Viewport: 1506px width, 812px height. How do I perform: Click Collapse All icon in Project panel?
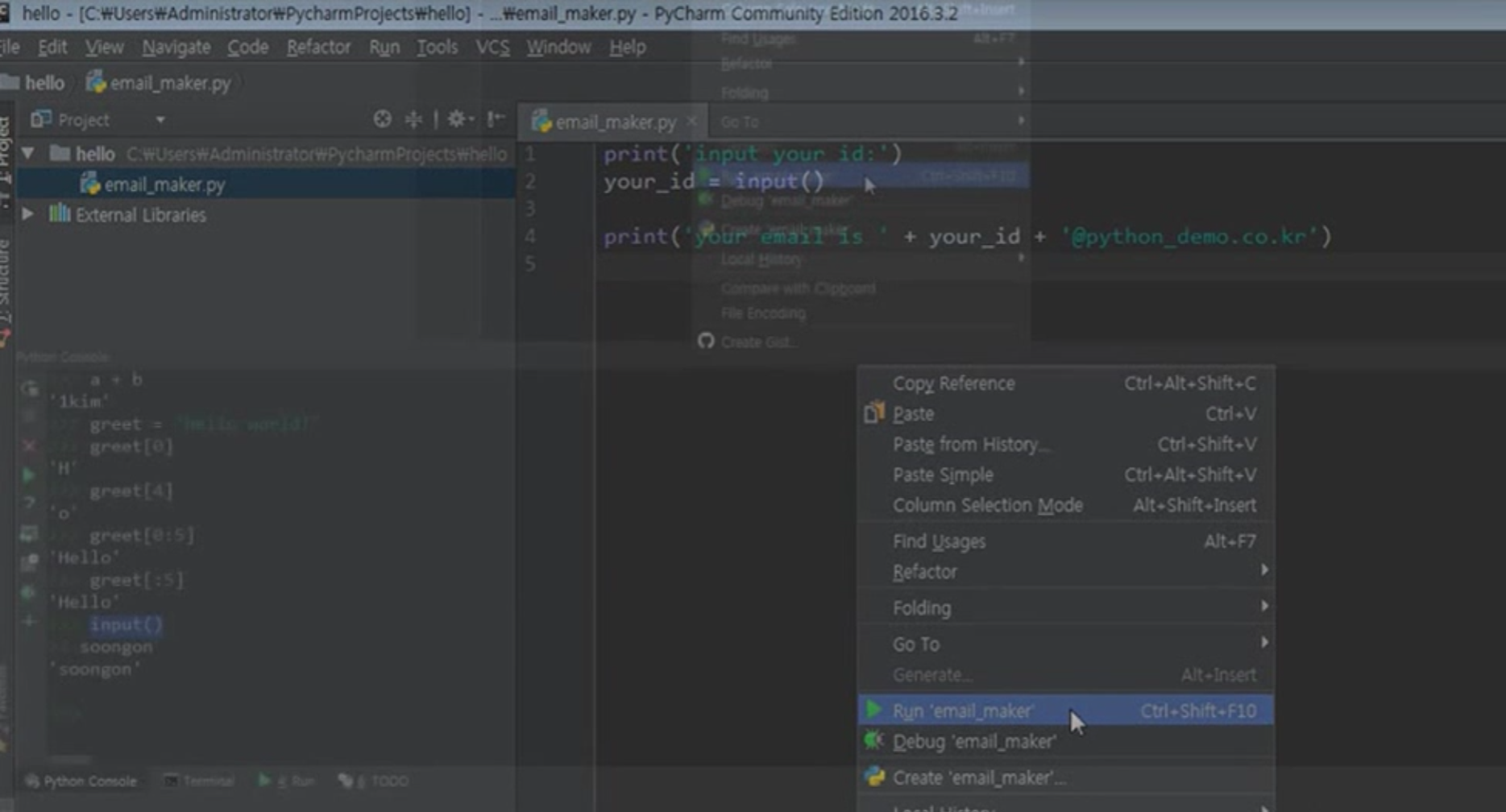click(413, 119)
